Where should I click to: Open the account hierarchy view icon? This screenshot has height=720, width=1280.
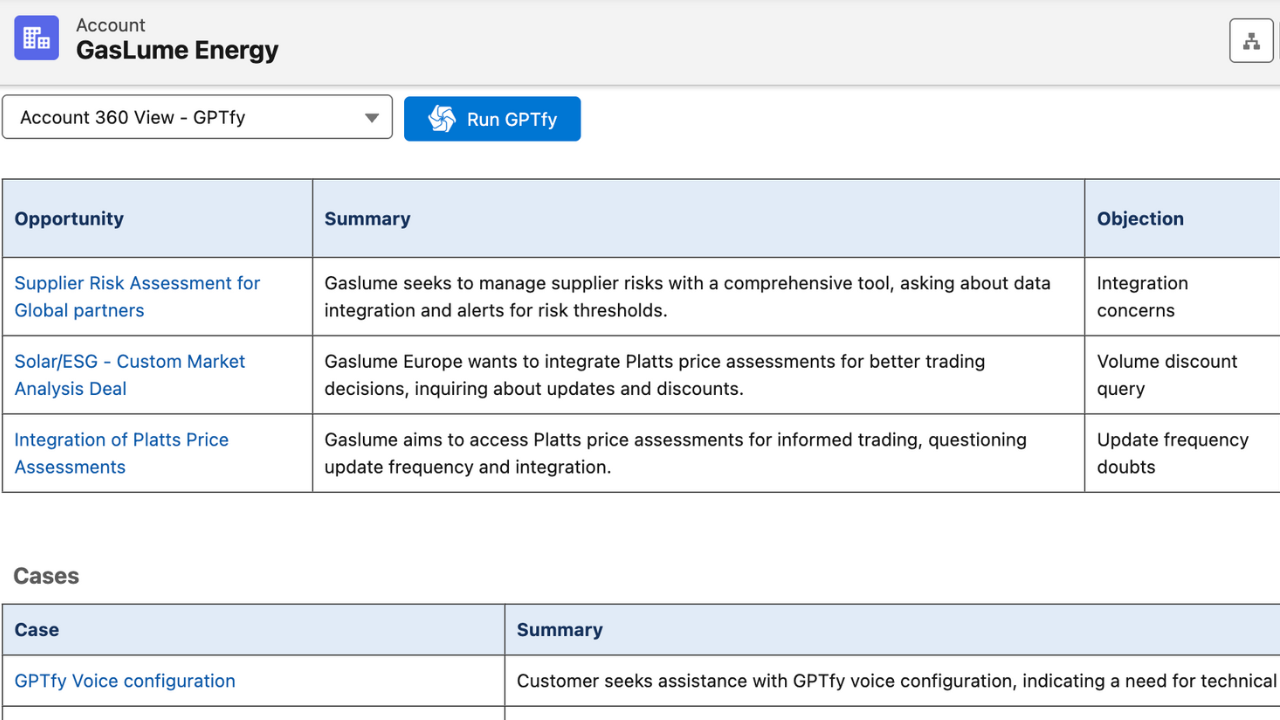[1250, 41]
